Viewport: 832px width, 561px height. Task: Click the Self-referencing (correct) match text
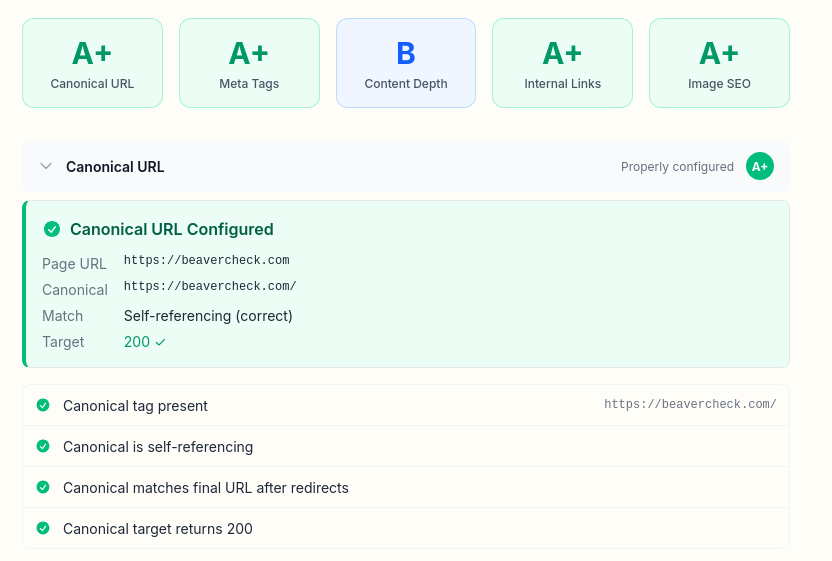208,316
